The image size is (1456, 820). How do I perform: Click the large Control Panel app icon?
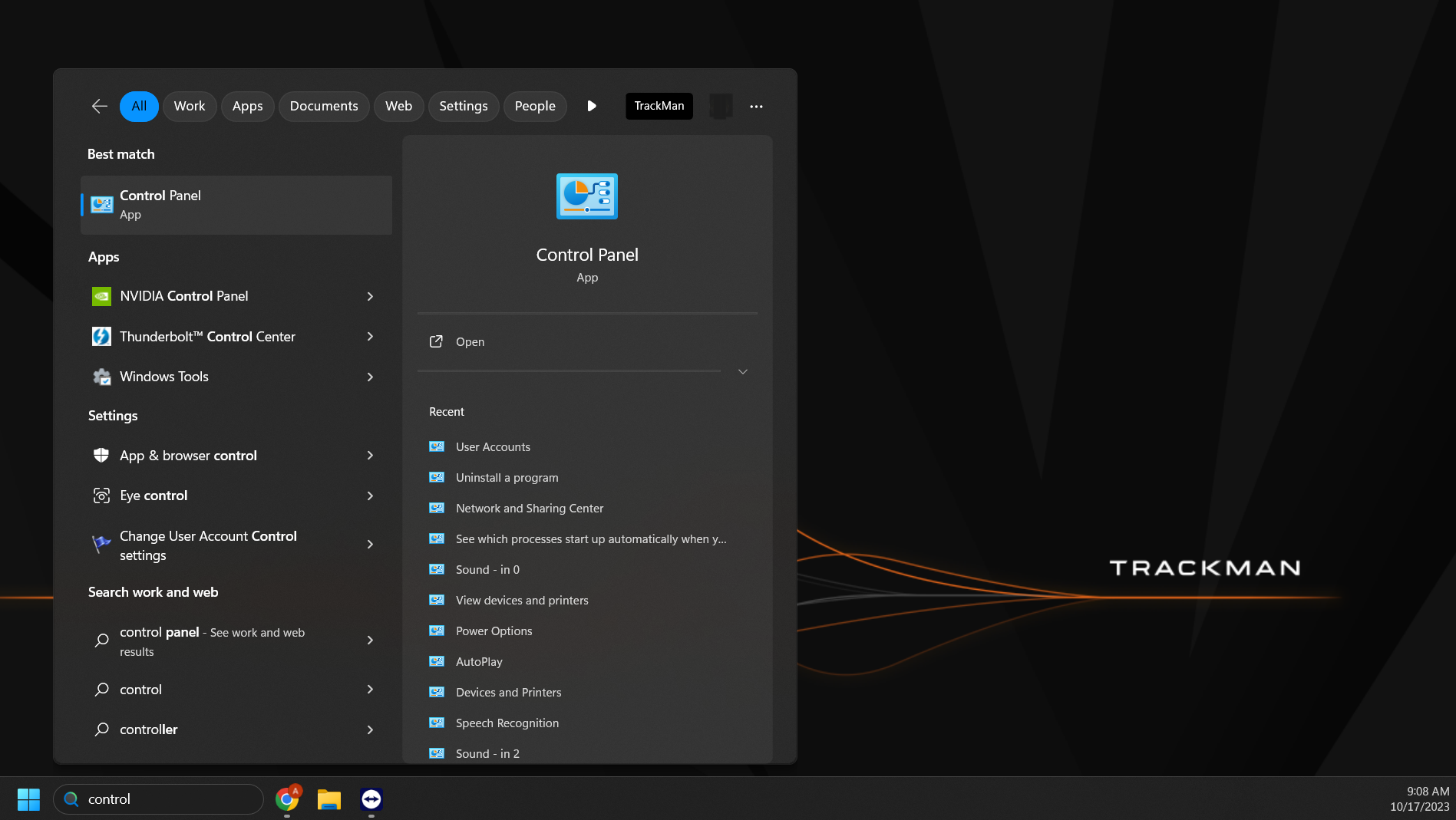[586, 196]
